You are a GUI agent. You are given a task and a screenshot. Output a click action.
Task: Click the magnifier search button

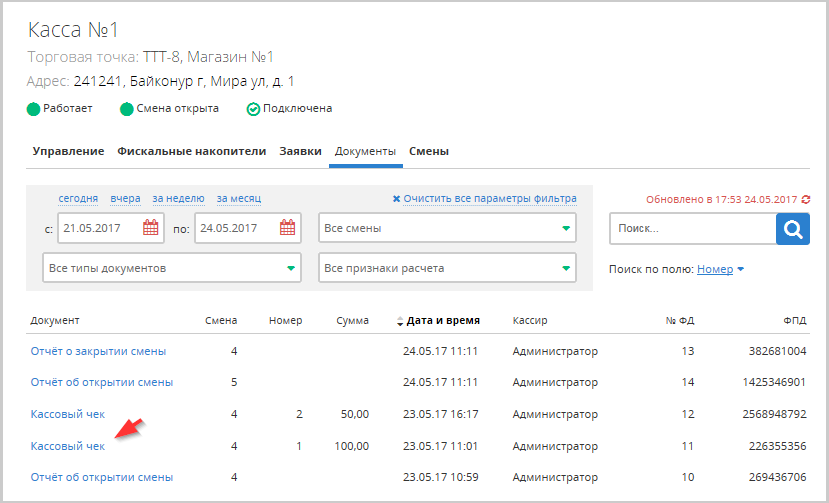click(x=792, y=229)
